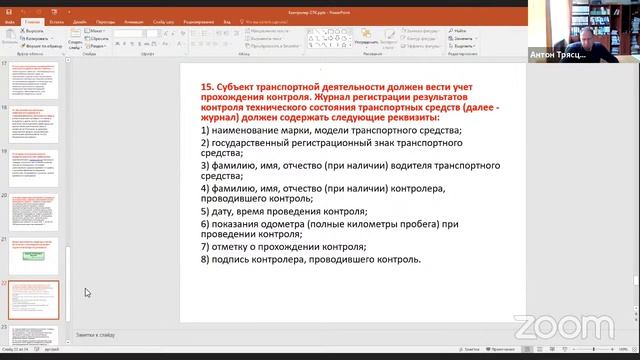
Task: Click Сбросить slide reset button
Action: pyautogui.click(x=97, y=38)
